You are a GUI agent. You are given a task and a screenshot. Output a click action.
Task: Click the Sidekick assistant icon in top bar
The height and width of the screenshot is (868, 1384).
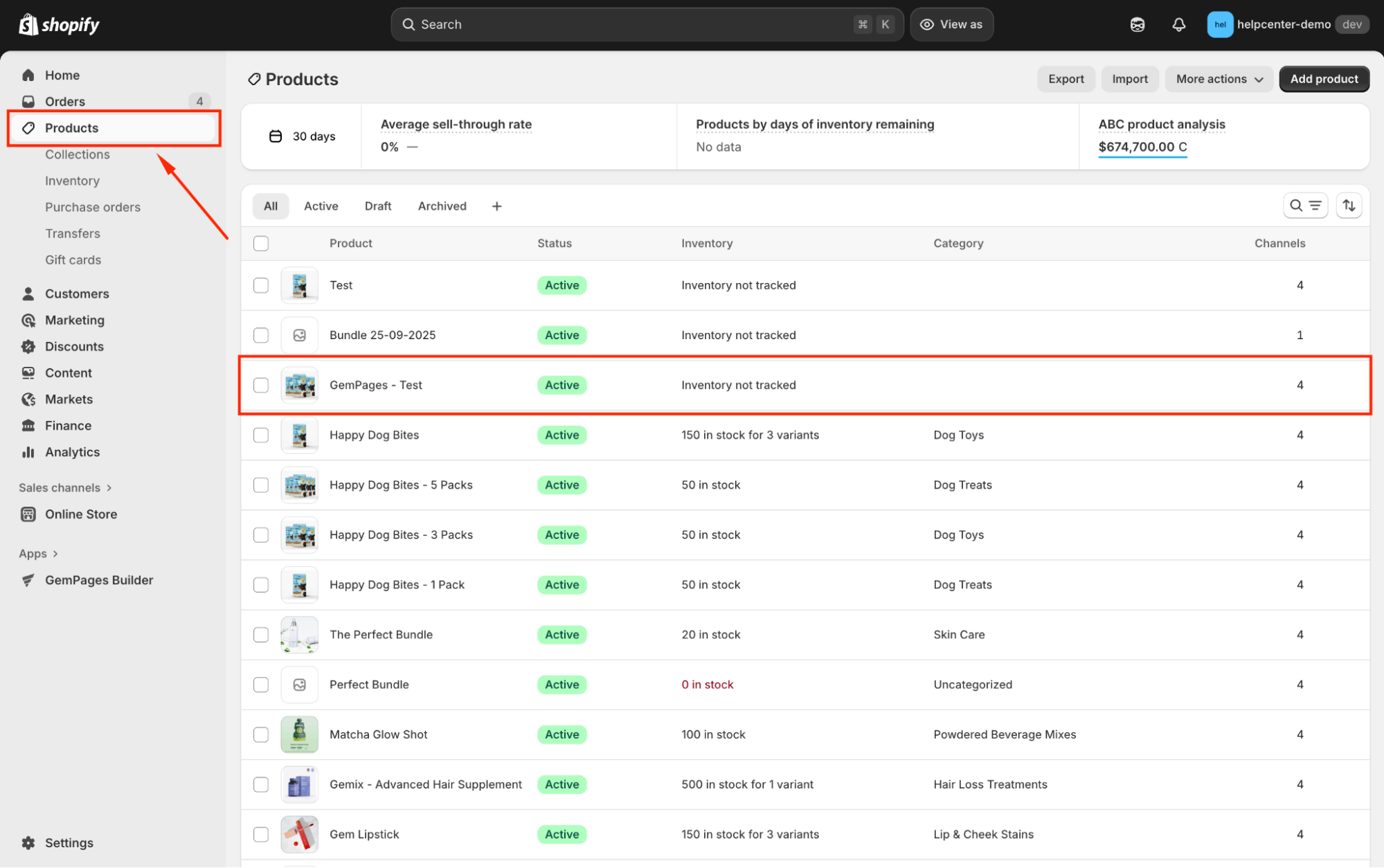(x=1138, y=25)
